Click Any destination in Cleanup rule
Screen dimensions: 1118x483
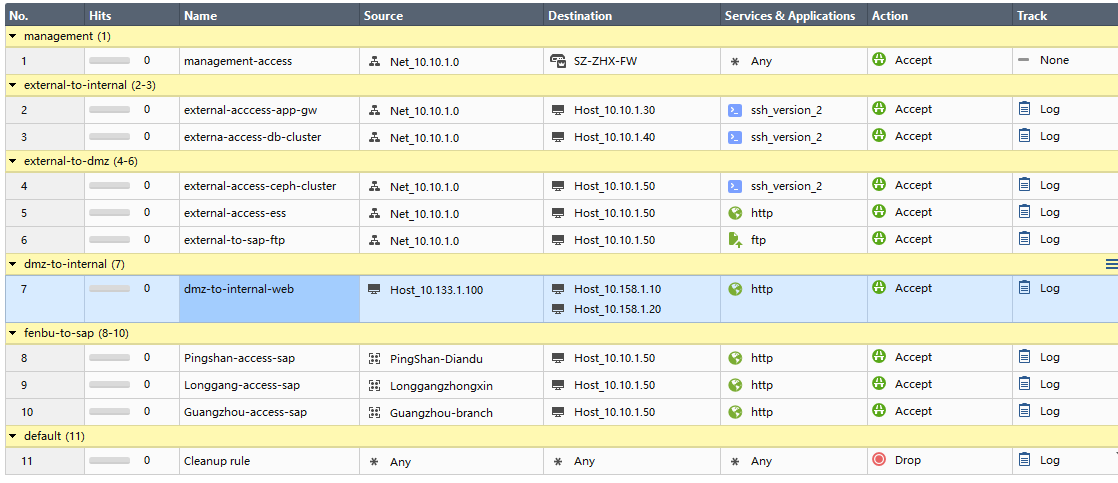point(585,462)
